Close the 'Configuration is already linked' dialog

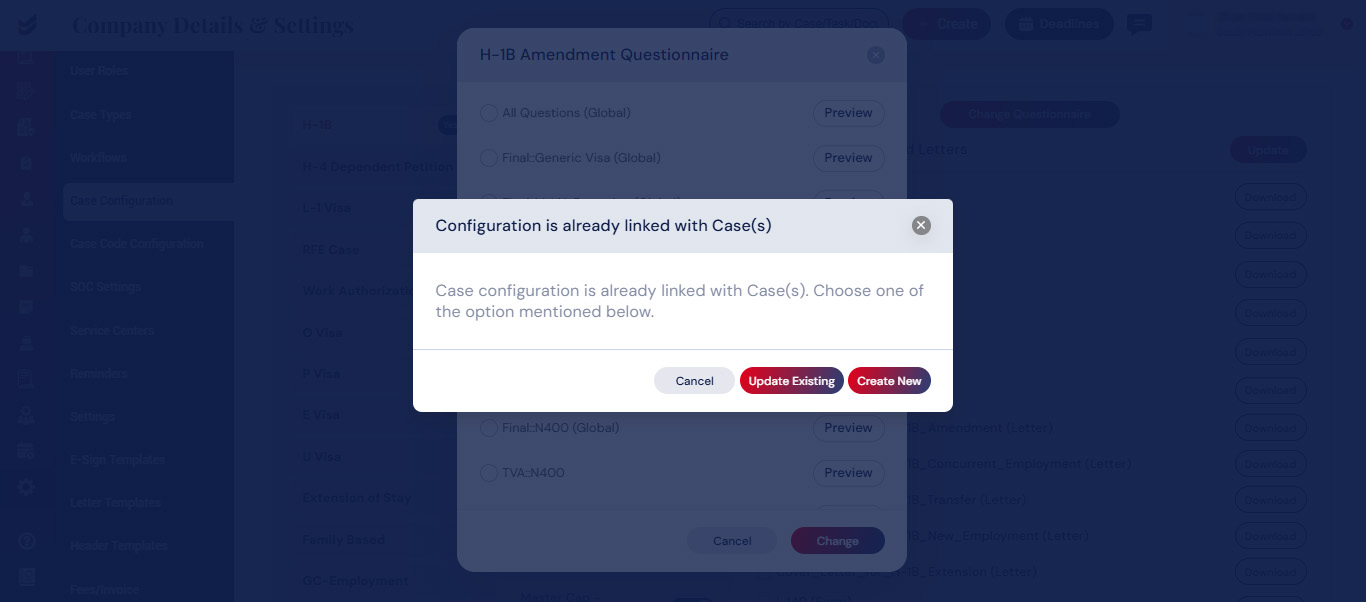click(x=921, y=225)
